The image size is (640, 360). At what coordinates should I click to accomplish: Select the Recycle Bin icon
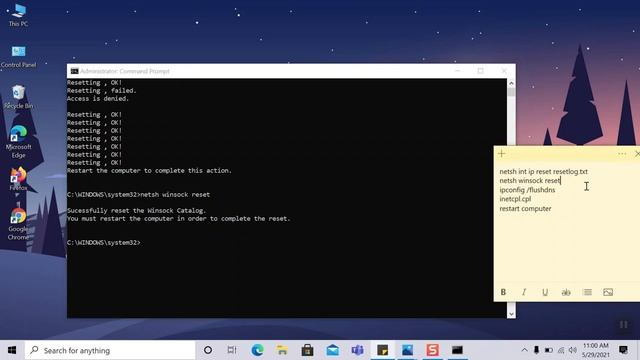click(18, 97)
